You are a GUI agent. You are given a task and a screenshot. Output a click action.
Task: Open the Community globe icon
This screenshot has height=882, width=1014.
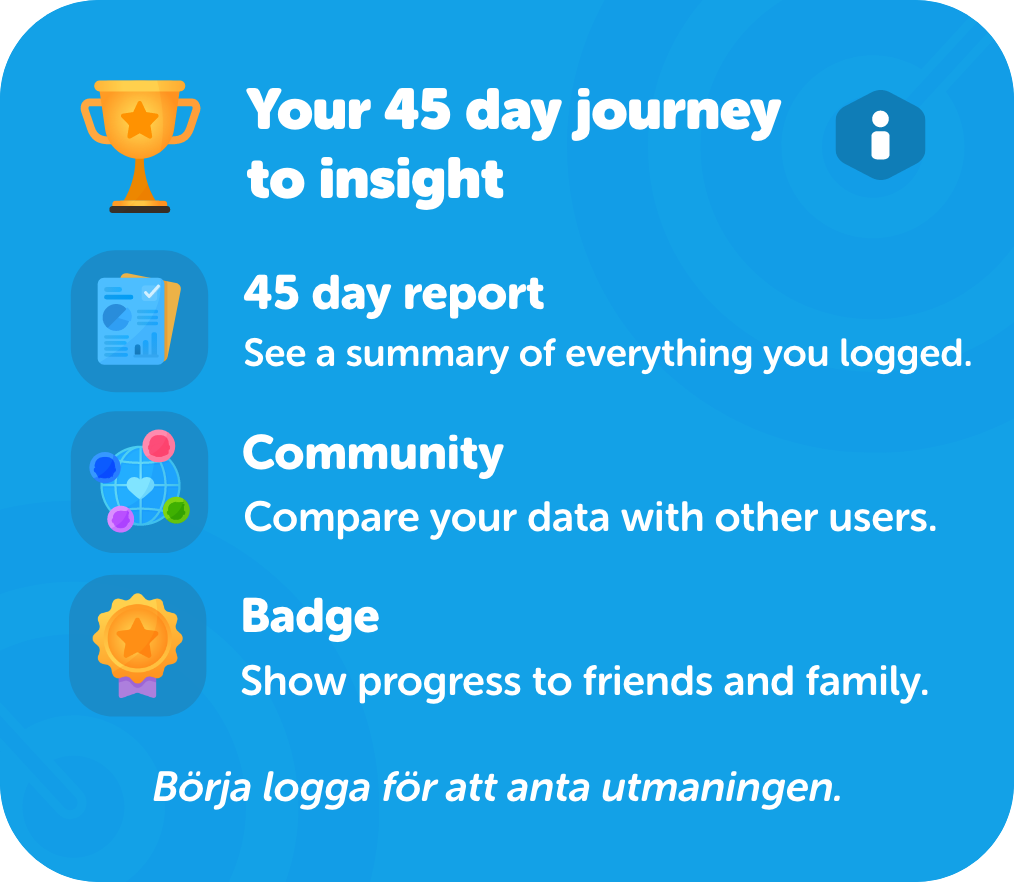(x=139, y=482)
